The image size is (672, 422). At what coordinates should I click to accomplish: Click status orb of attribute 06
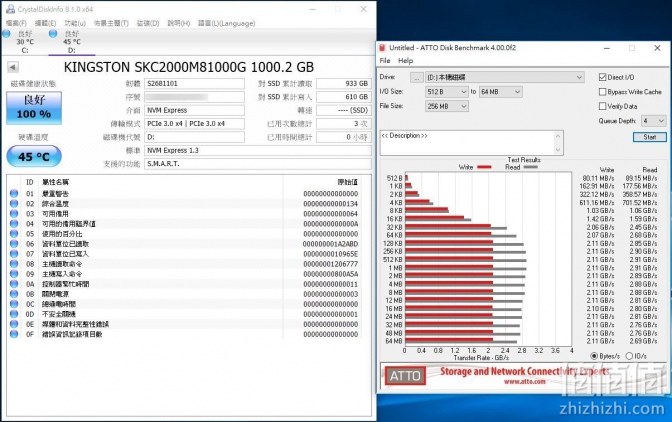[14, 244]
